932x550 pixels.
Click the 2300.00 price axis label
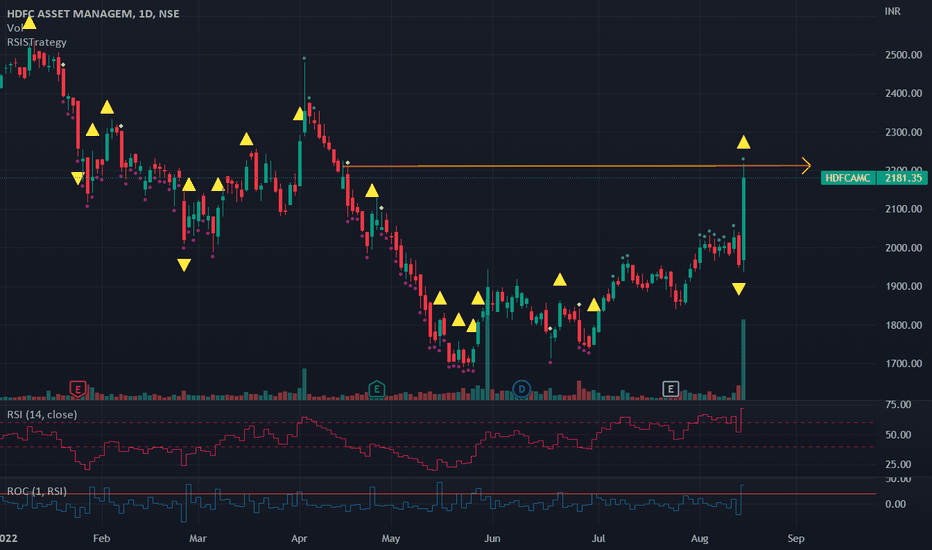(x=903, y=132)
